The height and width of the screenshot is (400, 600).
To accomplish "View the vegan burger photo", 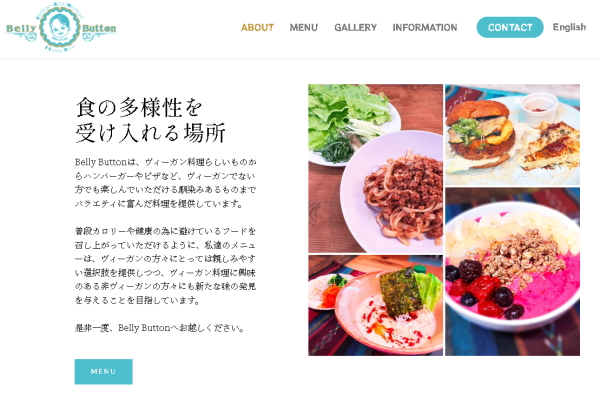I will pos(512,135).
